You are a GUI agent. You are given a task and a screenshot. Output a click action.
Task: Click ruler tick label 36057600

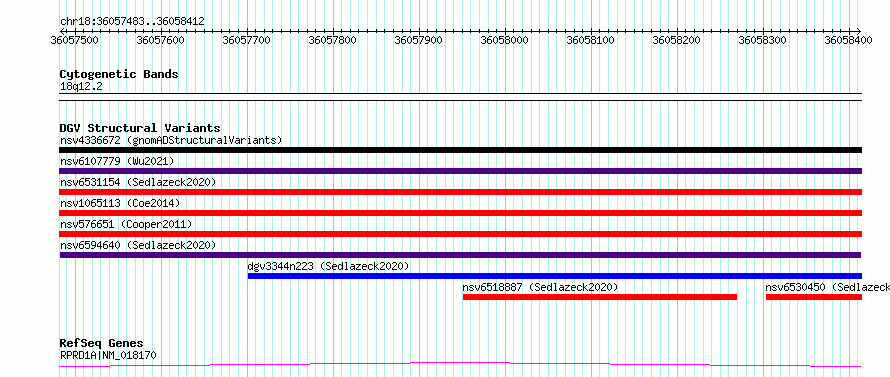pos(161,40)
